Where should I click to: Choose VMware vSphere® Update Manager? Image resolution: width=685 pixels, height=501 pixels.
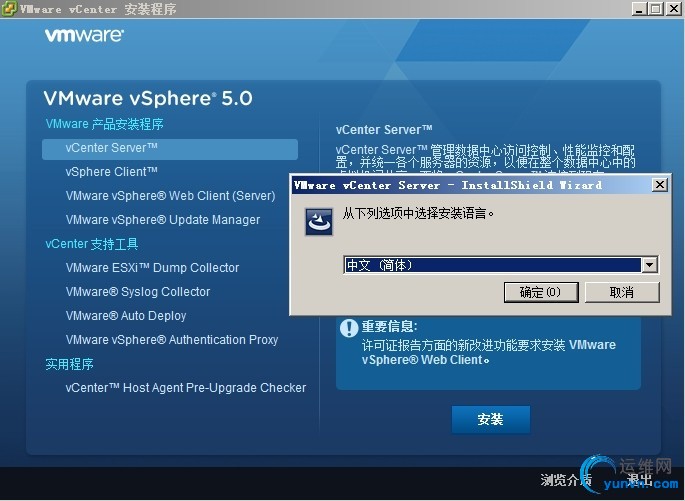163,220
